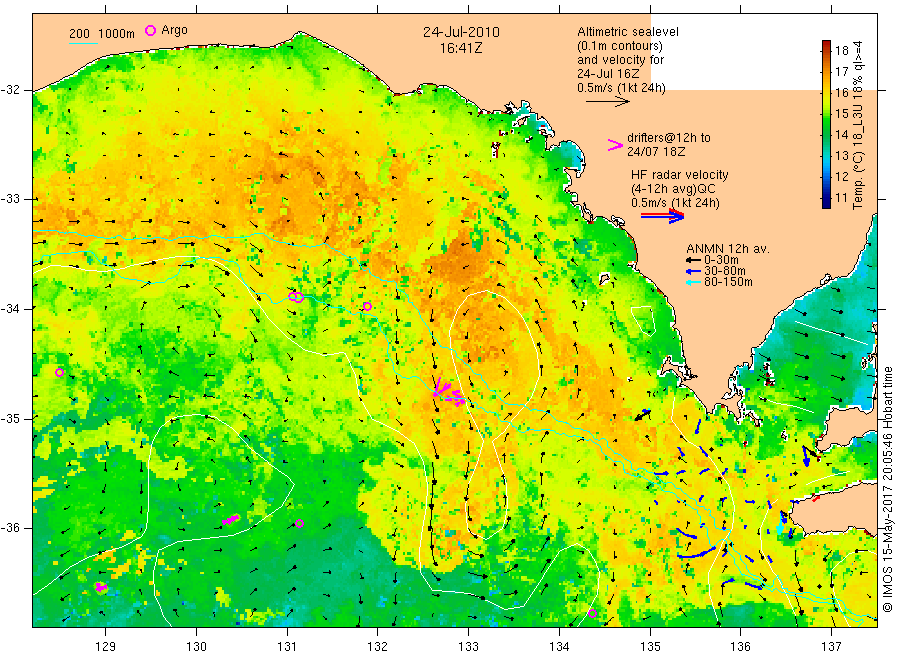The image size is (900, 660).
Task: Click the latitude axis label -36
Action: 10,528
